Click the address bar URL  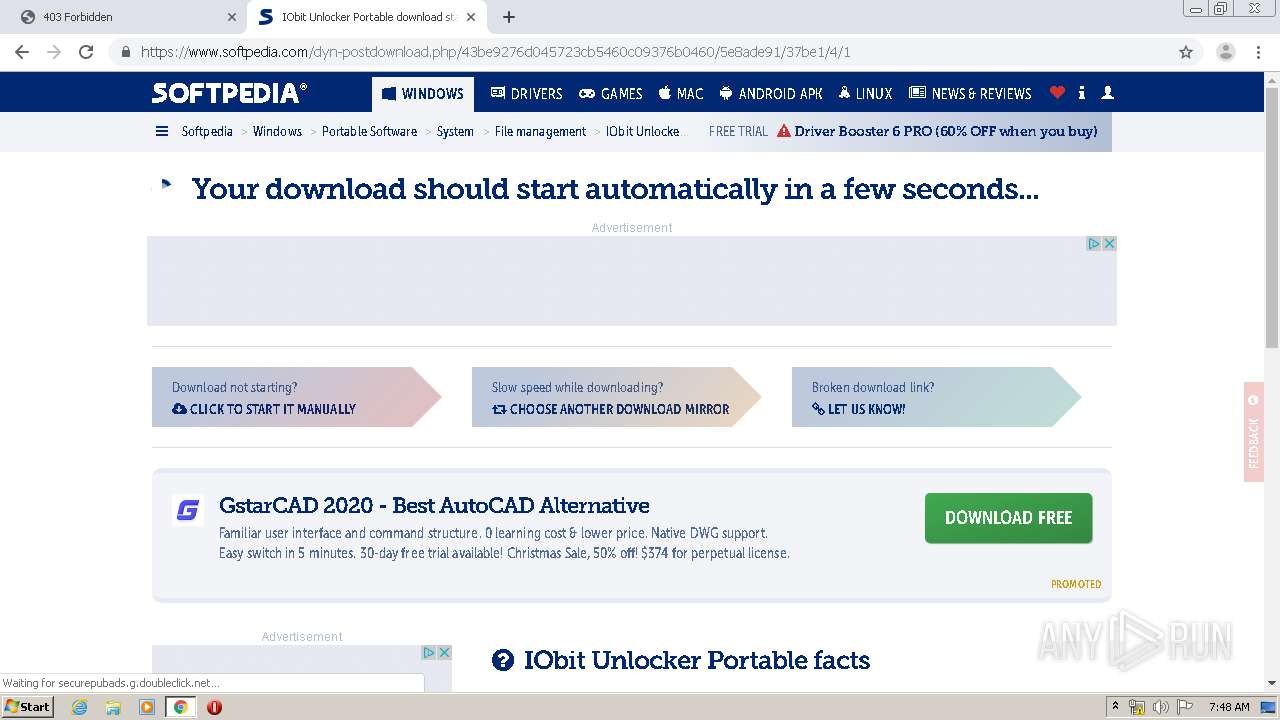click(x=495, y=52)
